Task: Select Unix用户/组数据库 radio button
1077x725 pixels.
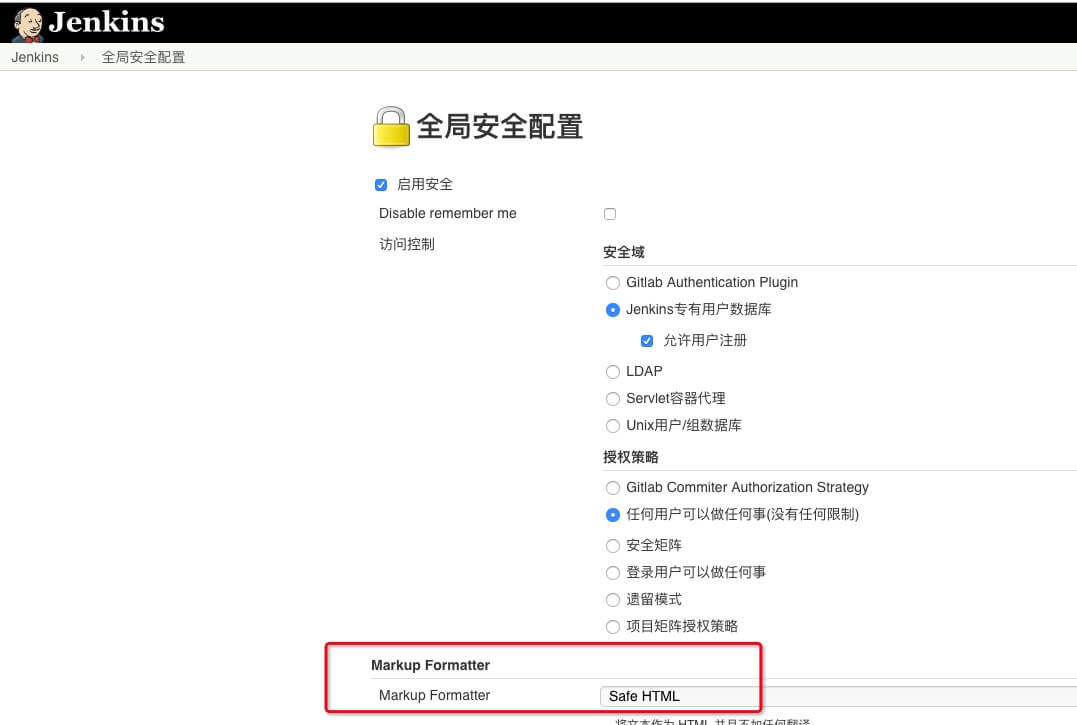Action: pyautogui.click(x=613, y=426)
